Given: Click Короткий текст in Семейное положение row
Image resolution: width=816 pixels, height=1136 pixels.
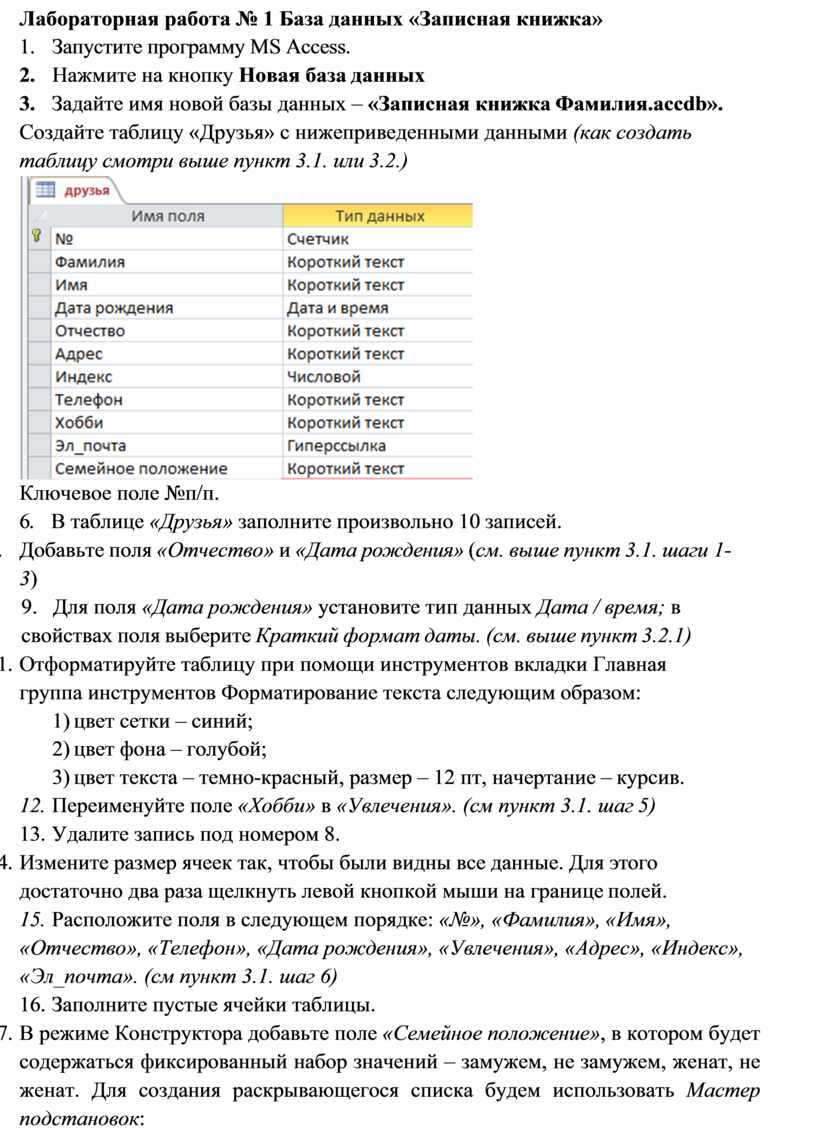Looking at the screenshot, I should tap(378, 469).
